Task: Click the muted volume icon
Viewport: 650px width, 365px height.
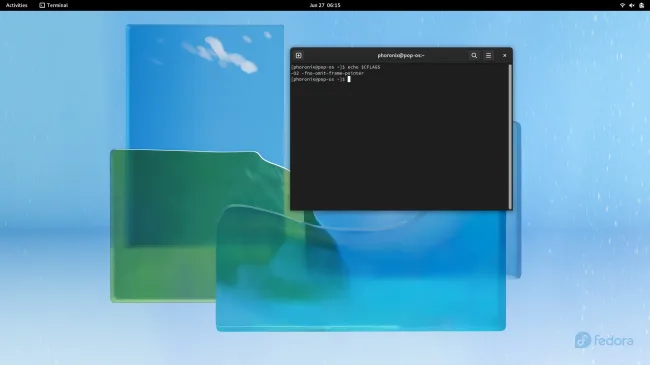Action: click(x=632, y=5)
